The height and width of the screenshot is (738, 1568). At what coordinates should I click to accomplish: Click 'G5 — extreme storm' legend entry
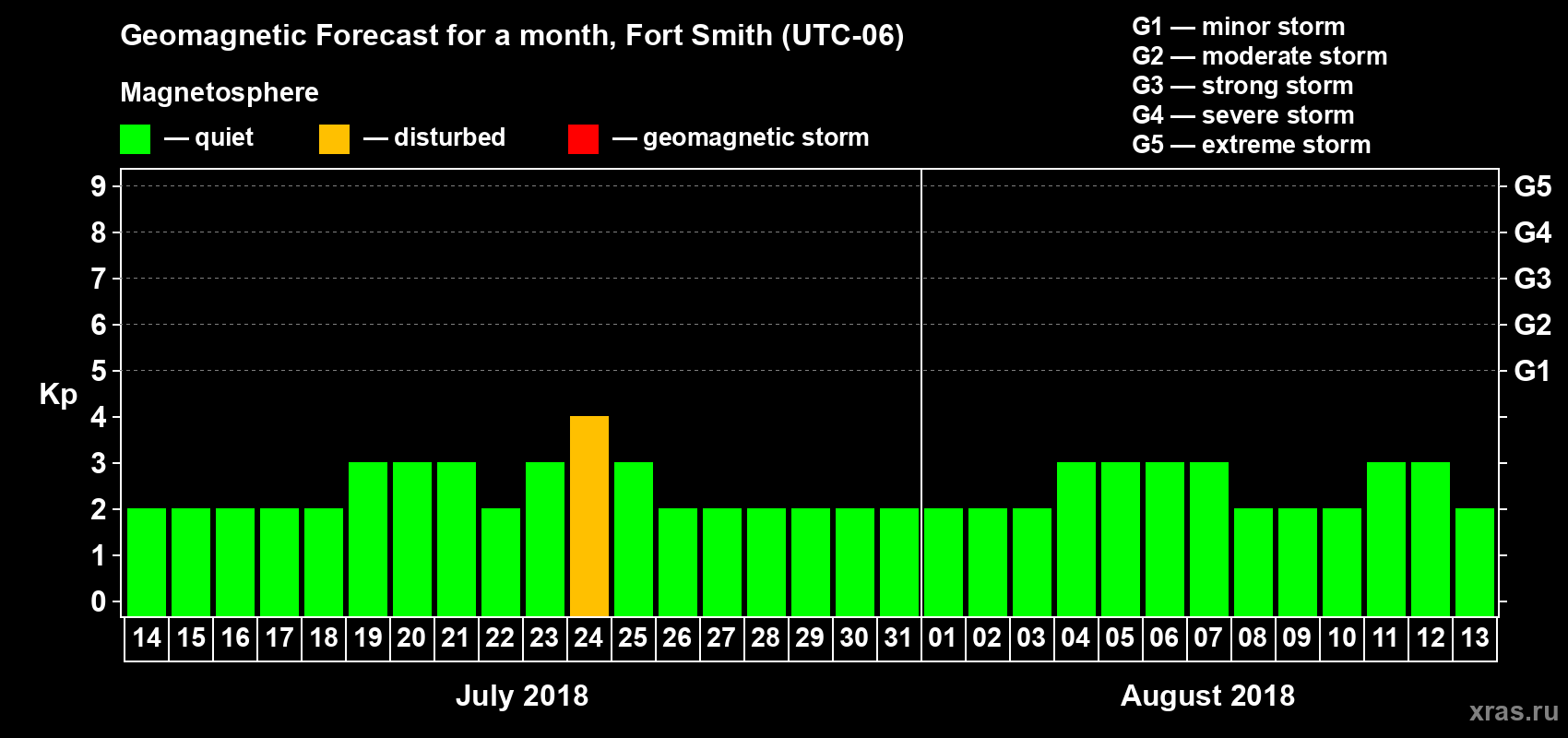coord(1252,145)
